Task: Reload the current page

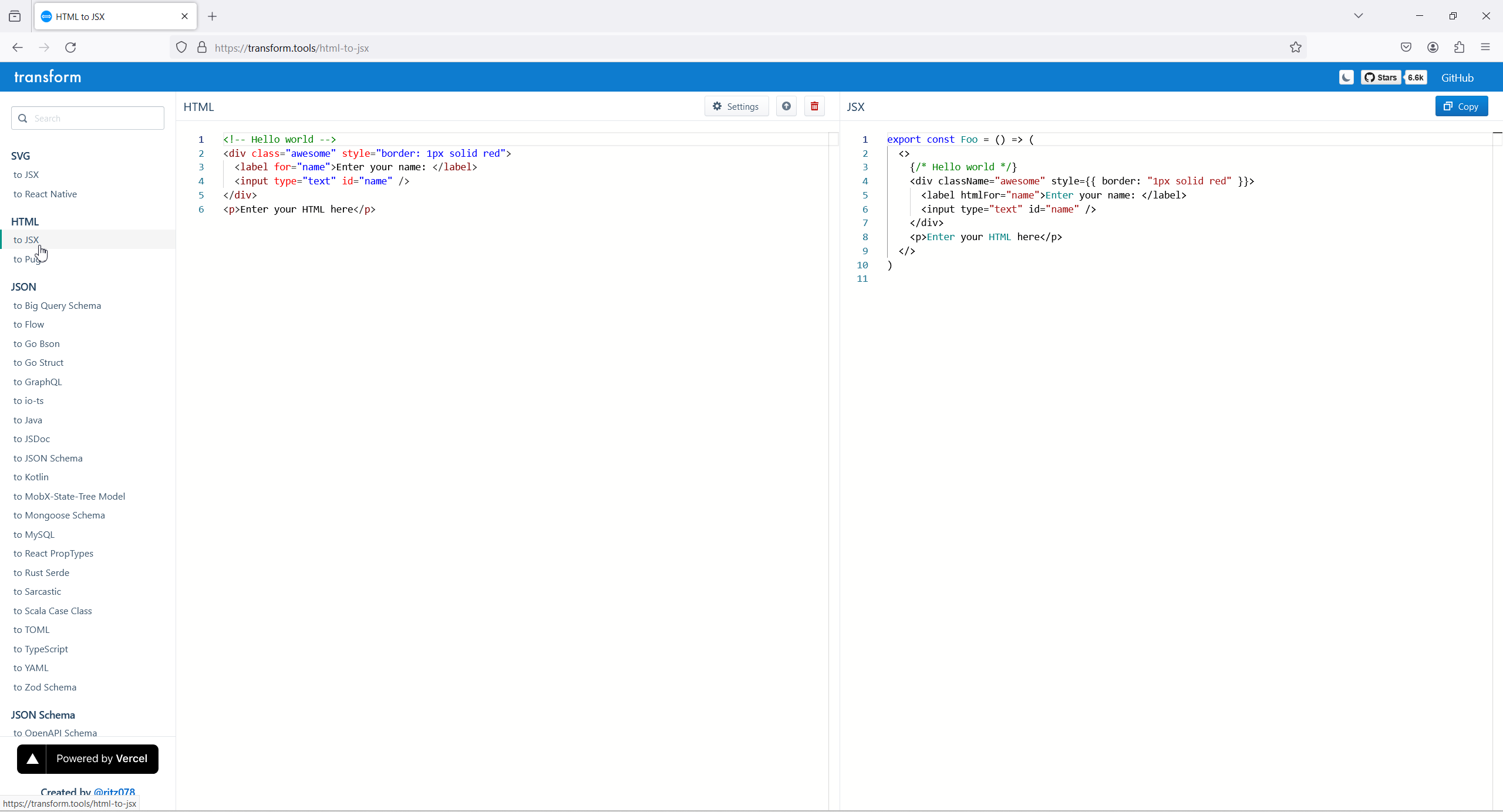Action: (70, 48)
